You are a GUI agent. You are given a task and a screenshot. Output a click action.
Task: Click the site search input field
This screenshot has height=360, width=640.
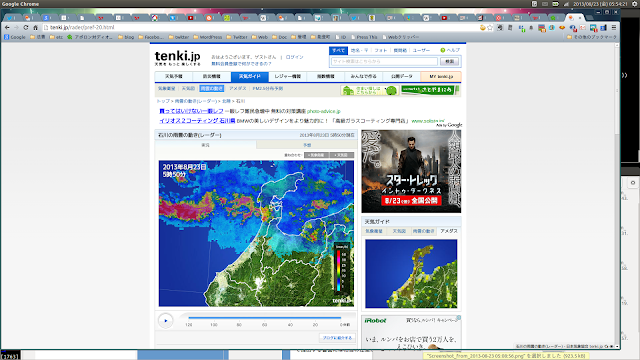(x=384, y=61)
